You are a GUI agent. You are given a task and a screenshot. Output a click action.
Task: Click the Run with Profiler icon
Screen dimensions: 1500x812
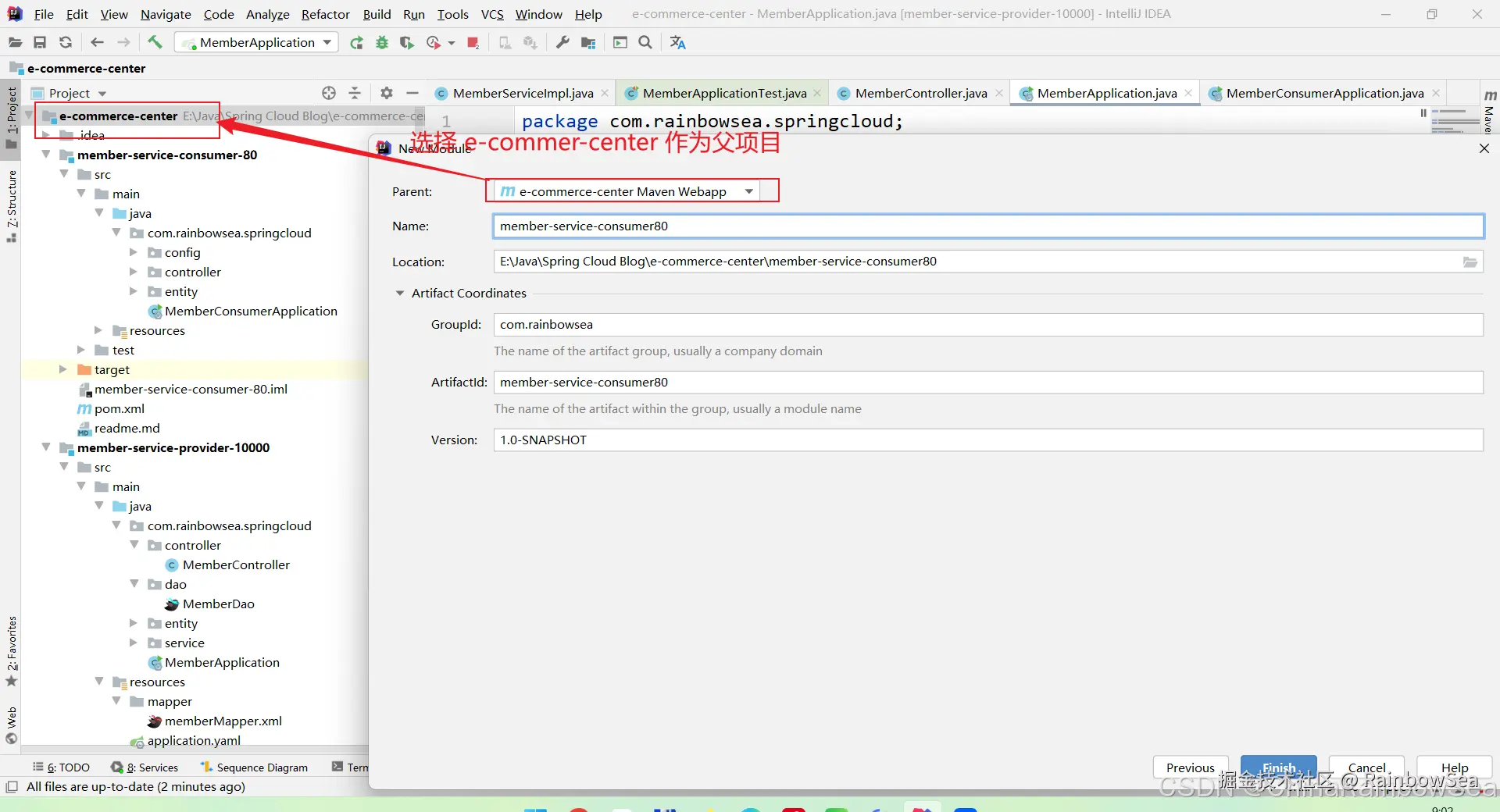434,42
